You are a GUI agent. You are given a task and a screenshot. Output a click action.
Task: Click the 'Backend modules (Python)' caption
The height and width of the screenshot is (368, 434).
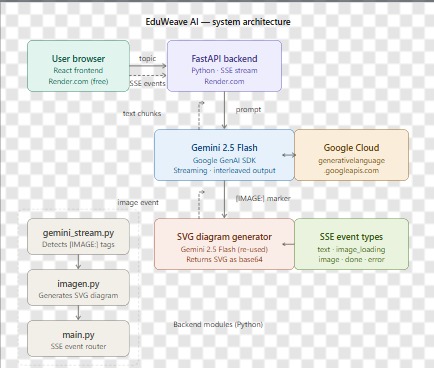pos(218,324)
